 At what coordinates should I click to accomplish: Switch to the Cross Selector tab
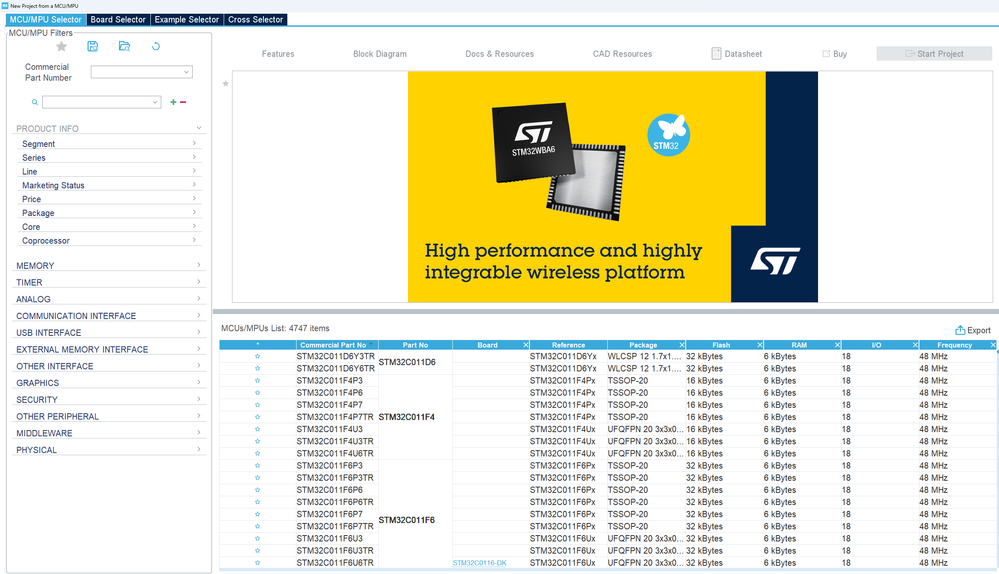pos(255,20)
